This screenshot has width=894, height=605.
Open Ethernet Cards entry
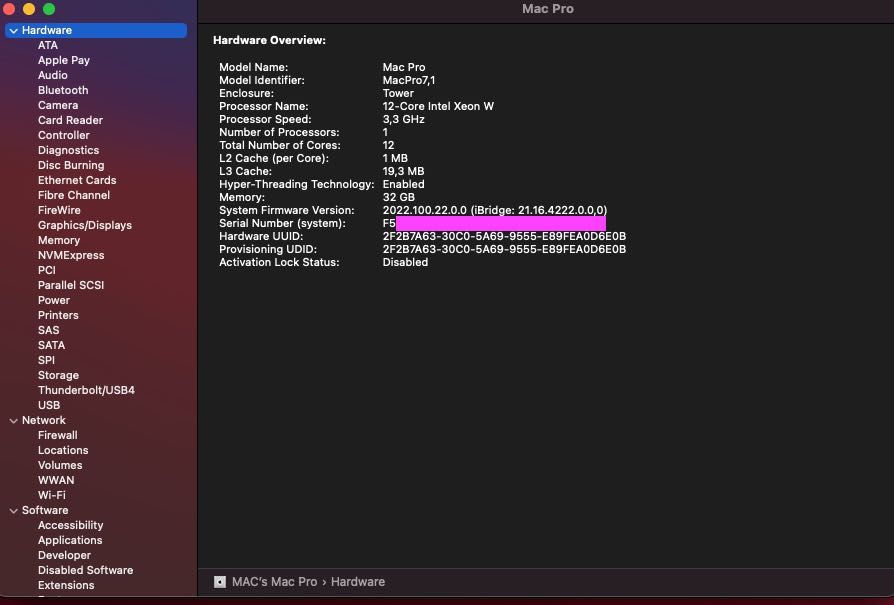pyautogui.click(x=77, y=180)
